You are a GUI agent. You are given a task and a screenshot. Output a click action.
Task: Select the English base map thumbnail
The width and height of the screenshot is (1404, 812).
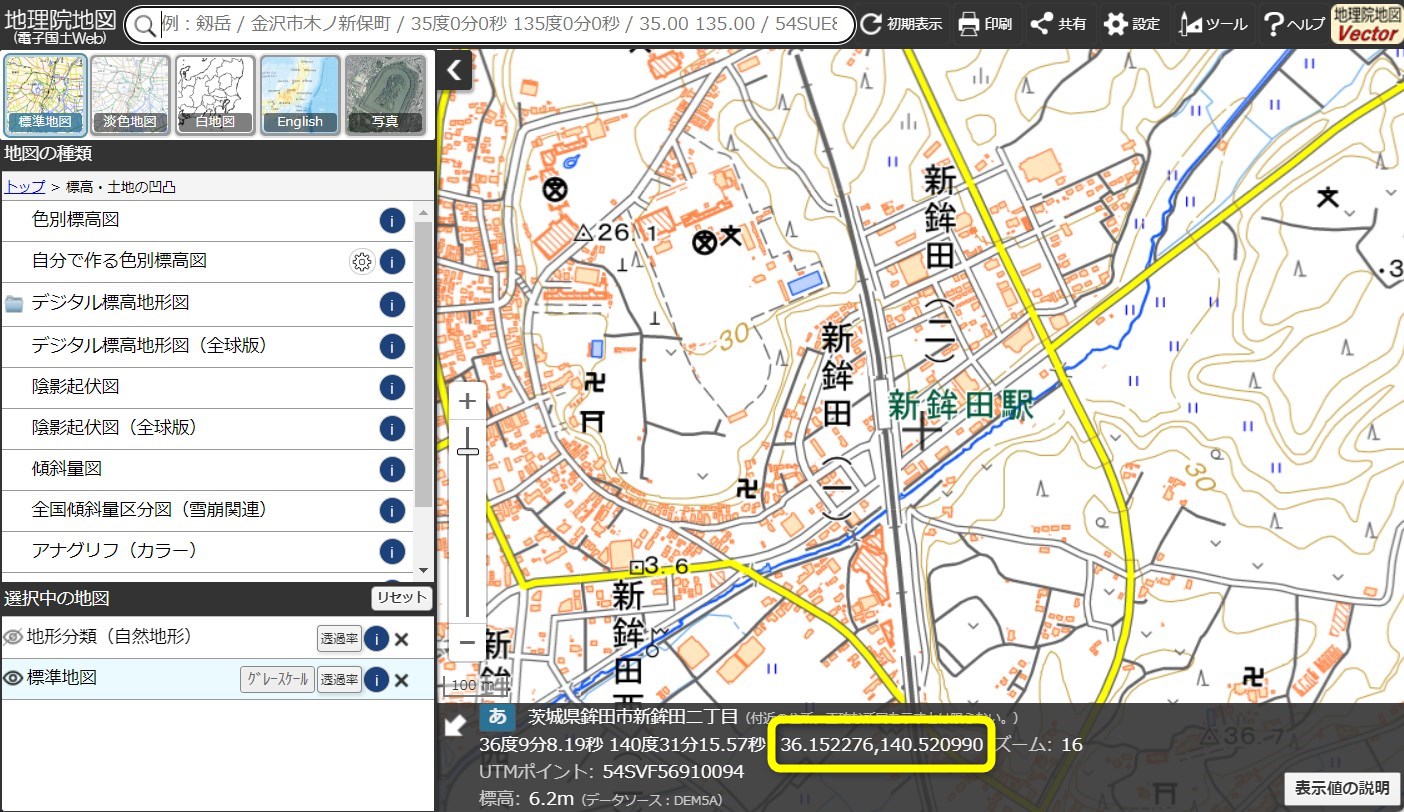click(x=300, y=95)
